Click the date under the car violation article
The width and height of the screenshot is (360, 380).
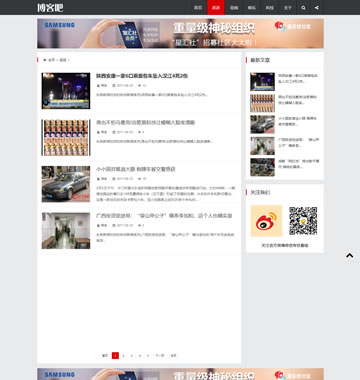pos(125,179)
